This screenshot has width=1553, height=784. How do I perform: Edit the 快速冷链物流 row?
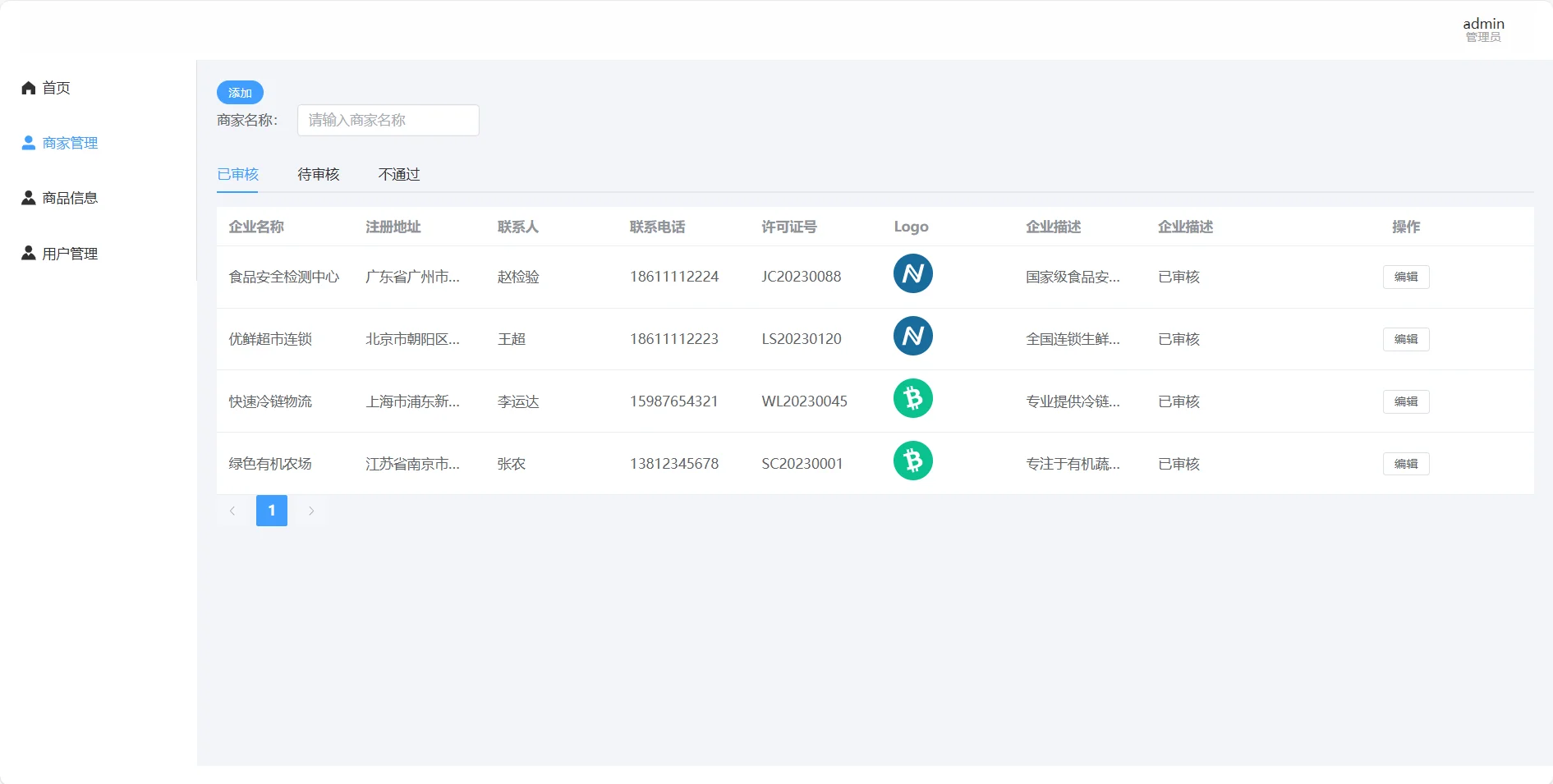1406,401
